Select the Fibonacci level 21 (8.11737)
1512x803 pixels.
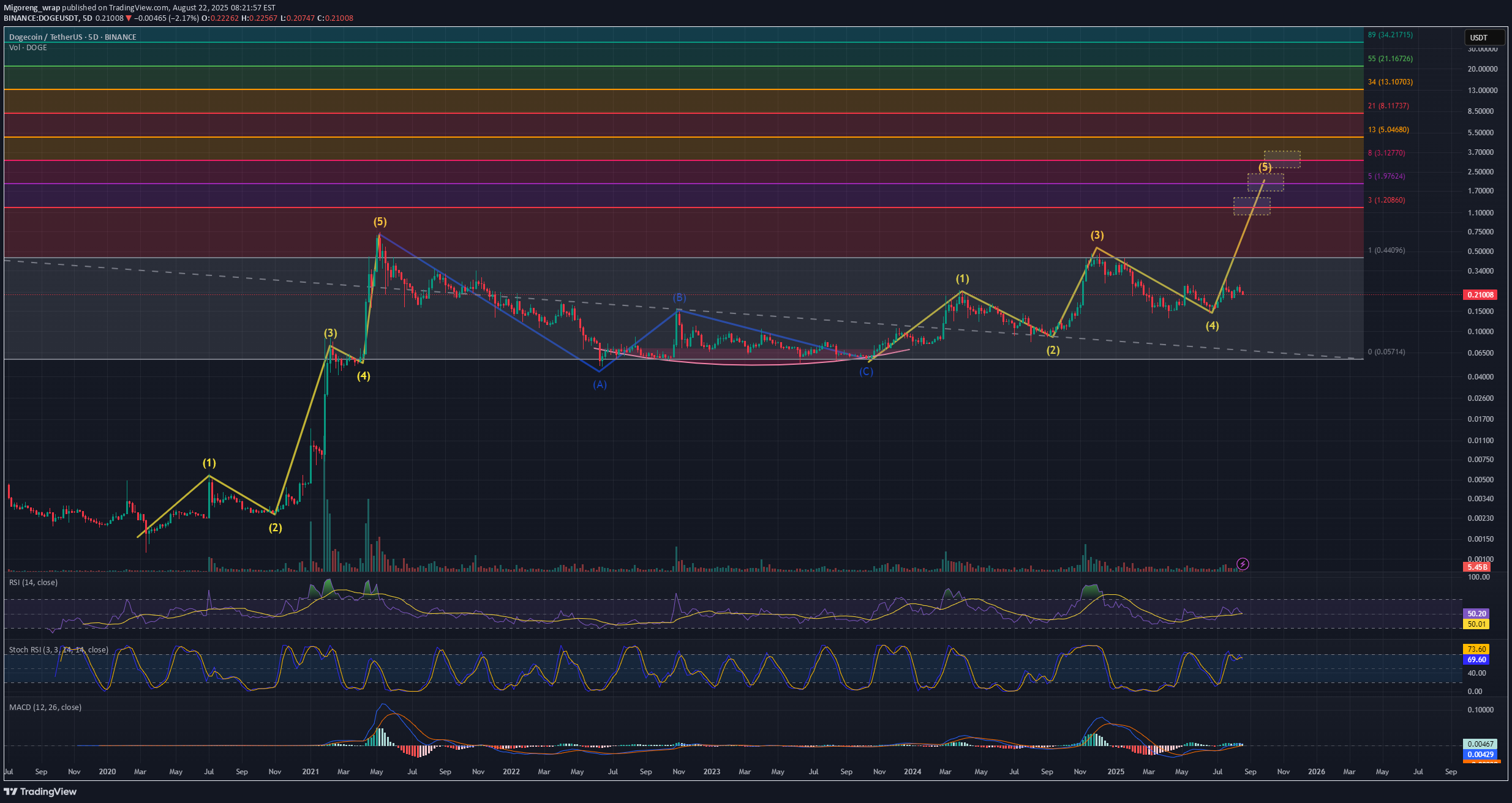(1388, 106)
